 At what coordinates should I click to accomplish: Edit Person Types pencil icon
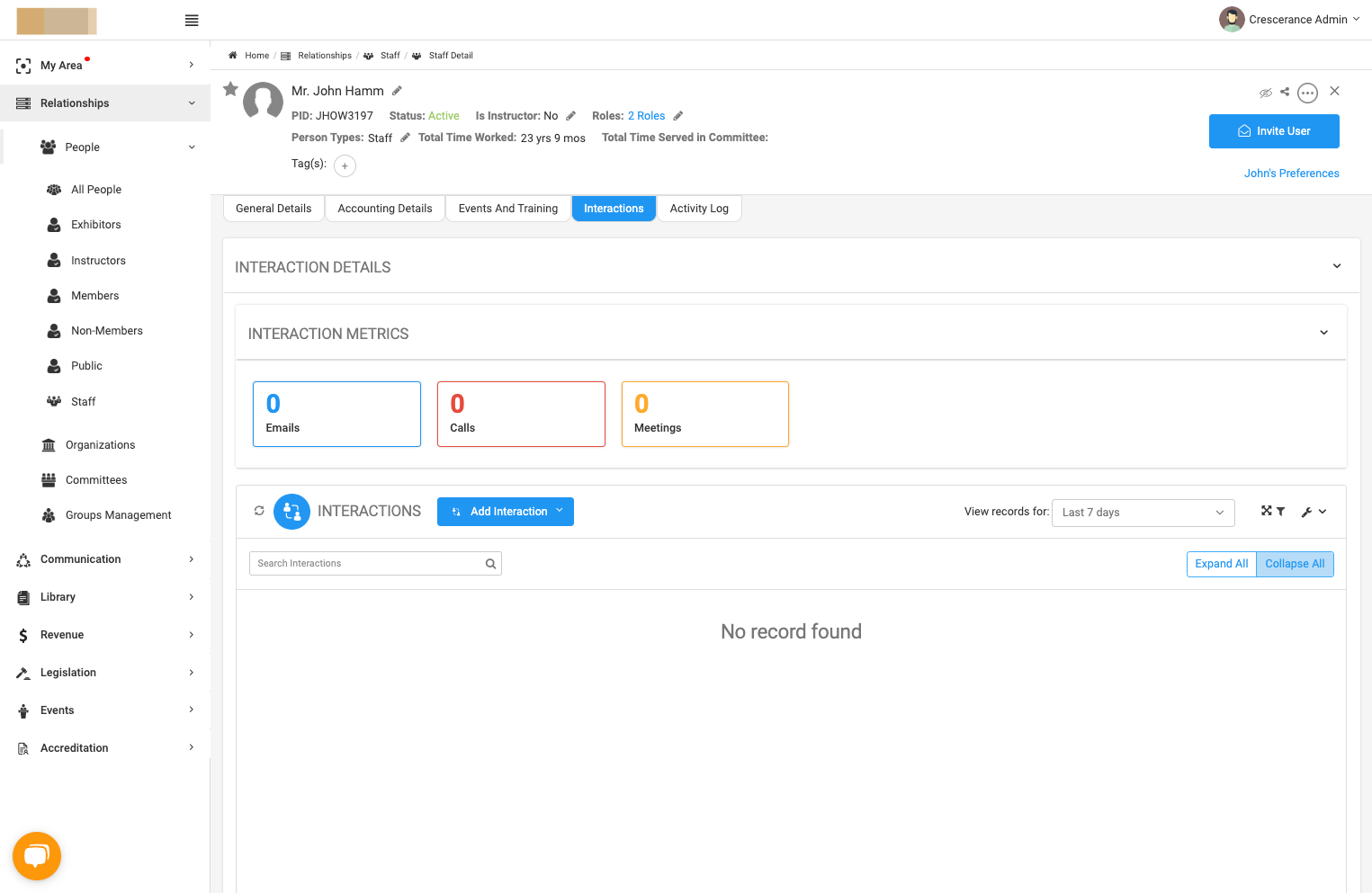pyautogui.click(x=405, y=138)
